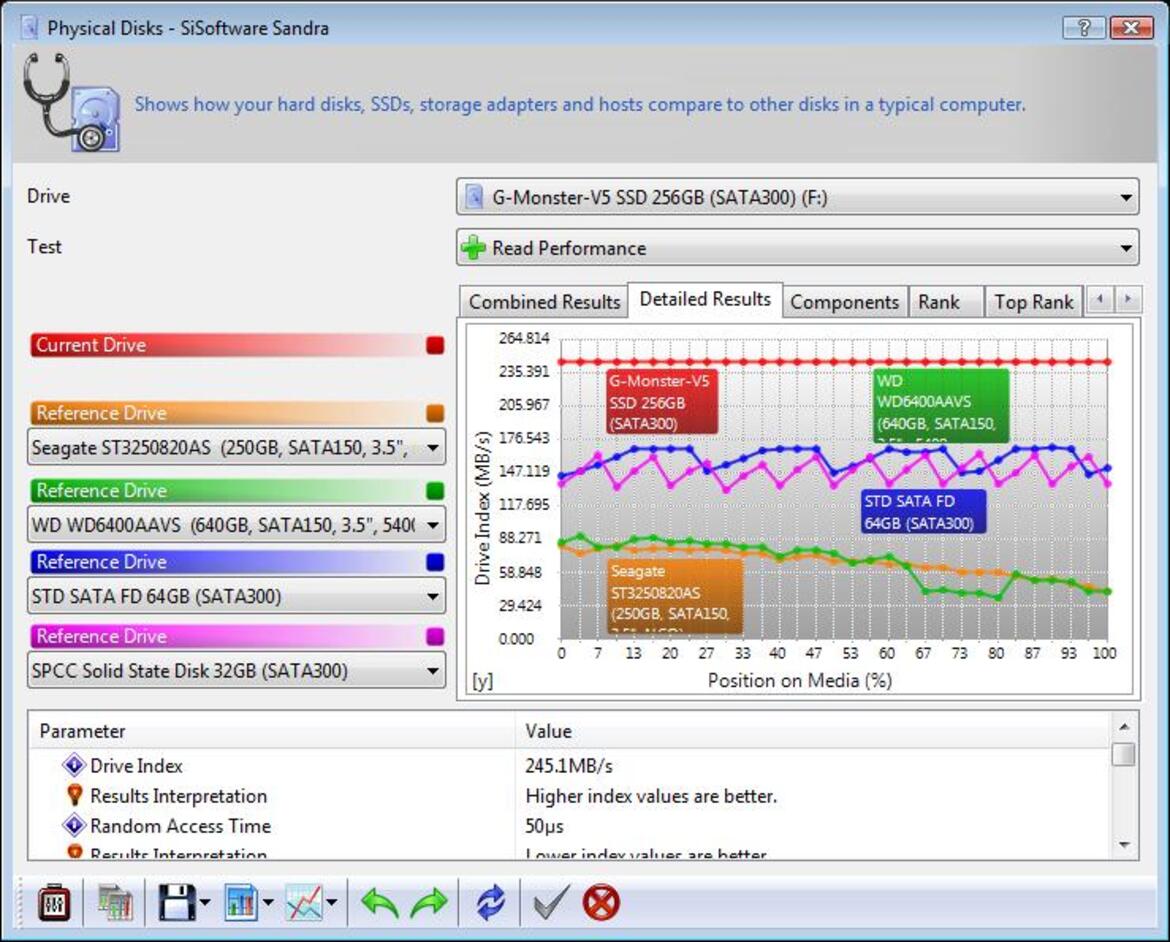Click the [y] axis toggle on chart
This screenshot has height=942, width=1170.
pos(483,681)
